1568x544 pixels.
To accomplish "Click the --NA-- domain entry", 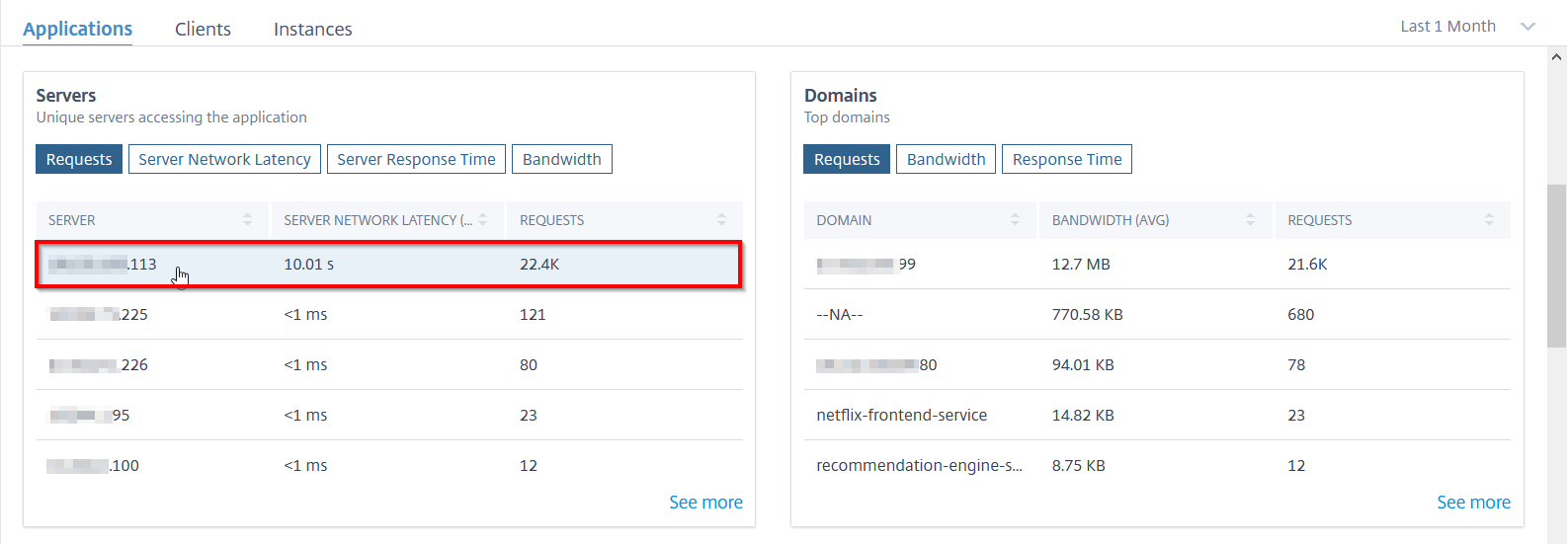I will (x=840, y=315).
